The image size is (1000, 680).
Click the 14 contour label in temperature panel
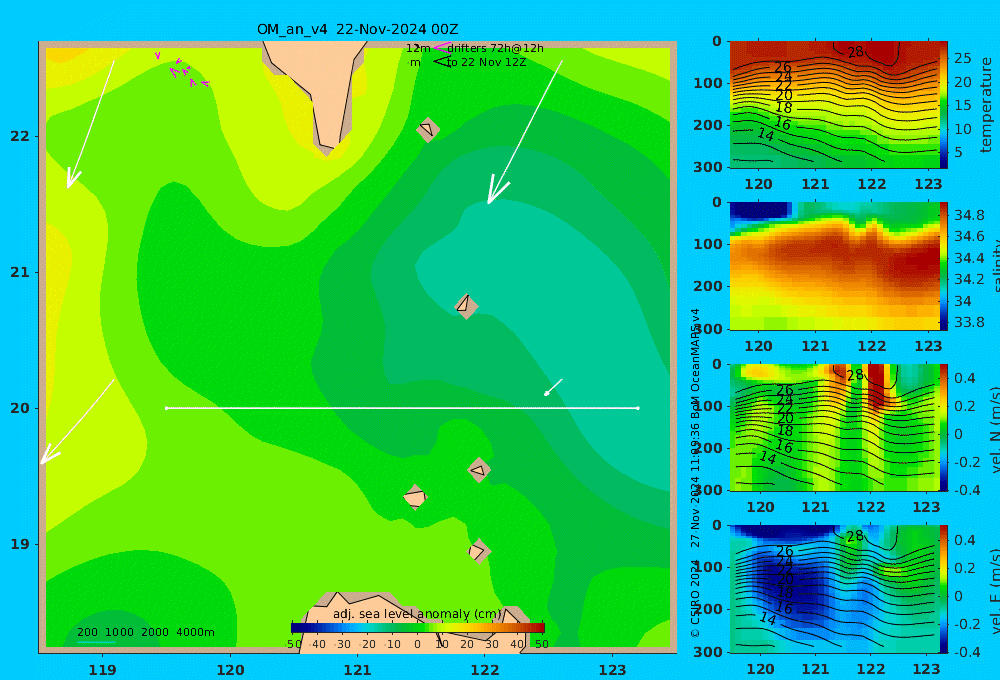click(x=766, y=135)
